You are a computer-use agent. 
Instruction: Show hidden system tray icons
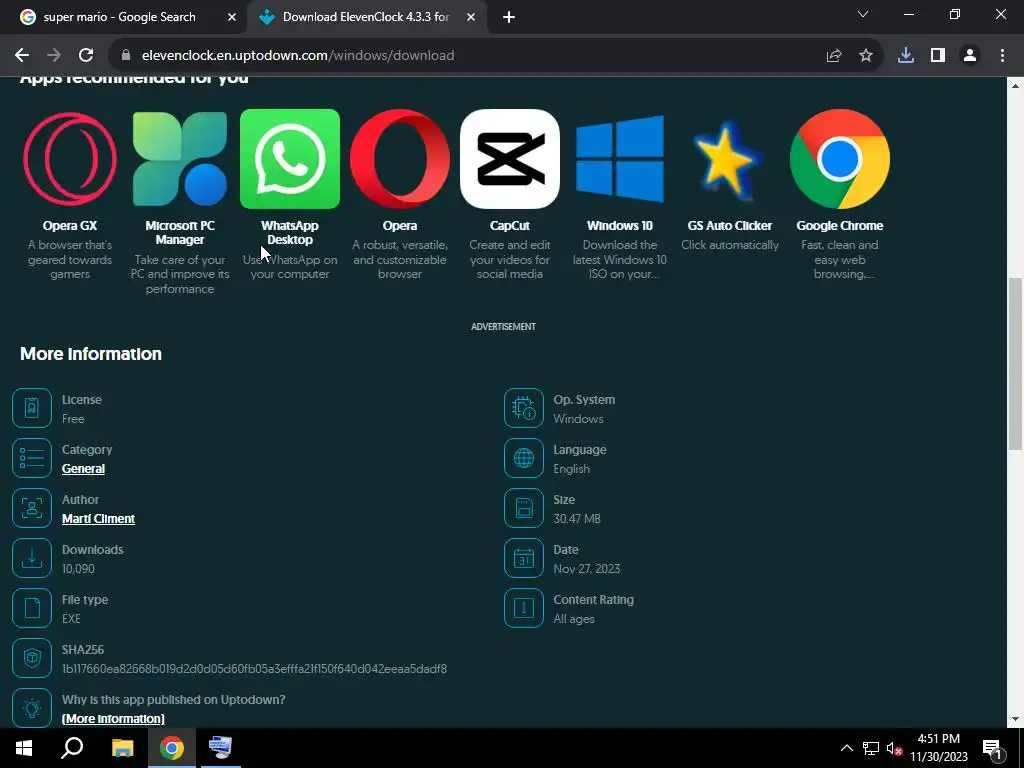click(846, 748)
